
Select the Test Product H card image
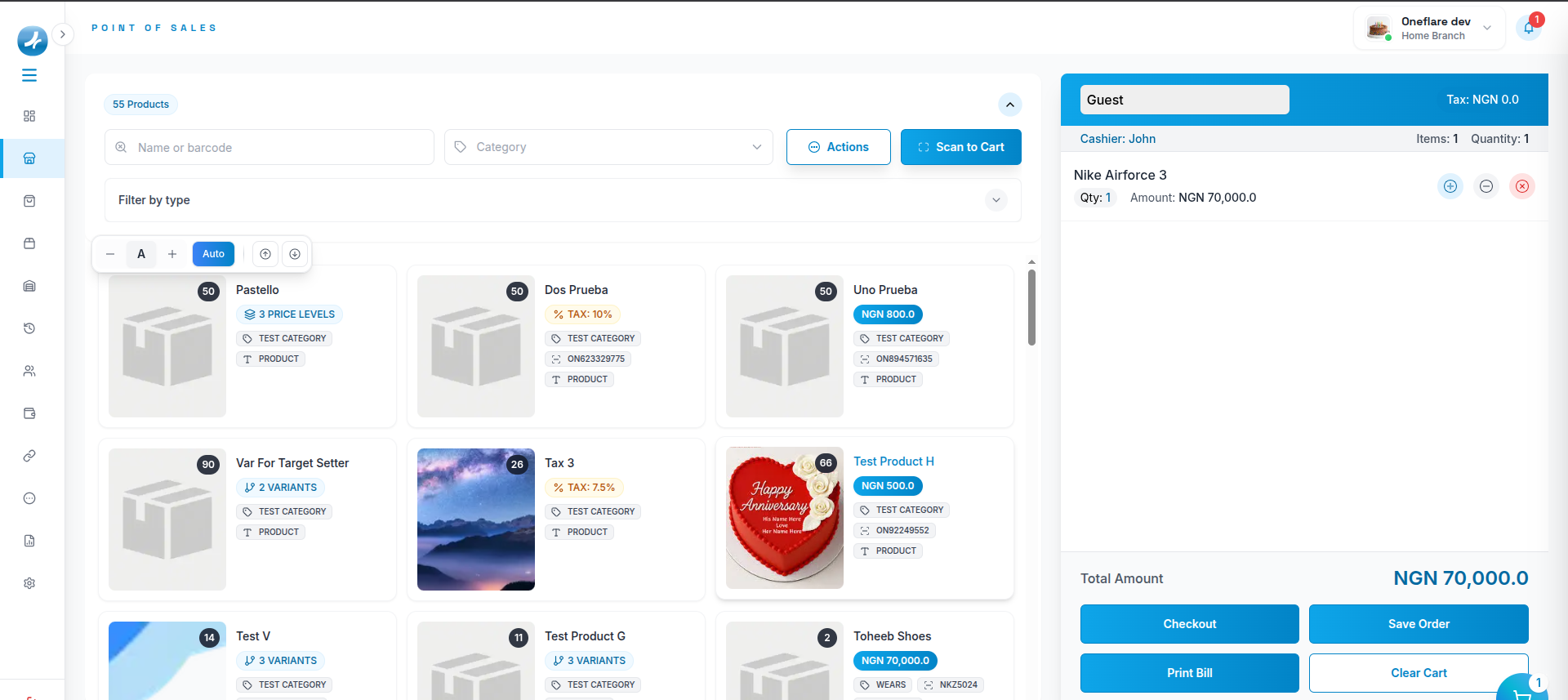(785, 518)
